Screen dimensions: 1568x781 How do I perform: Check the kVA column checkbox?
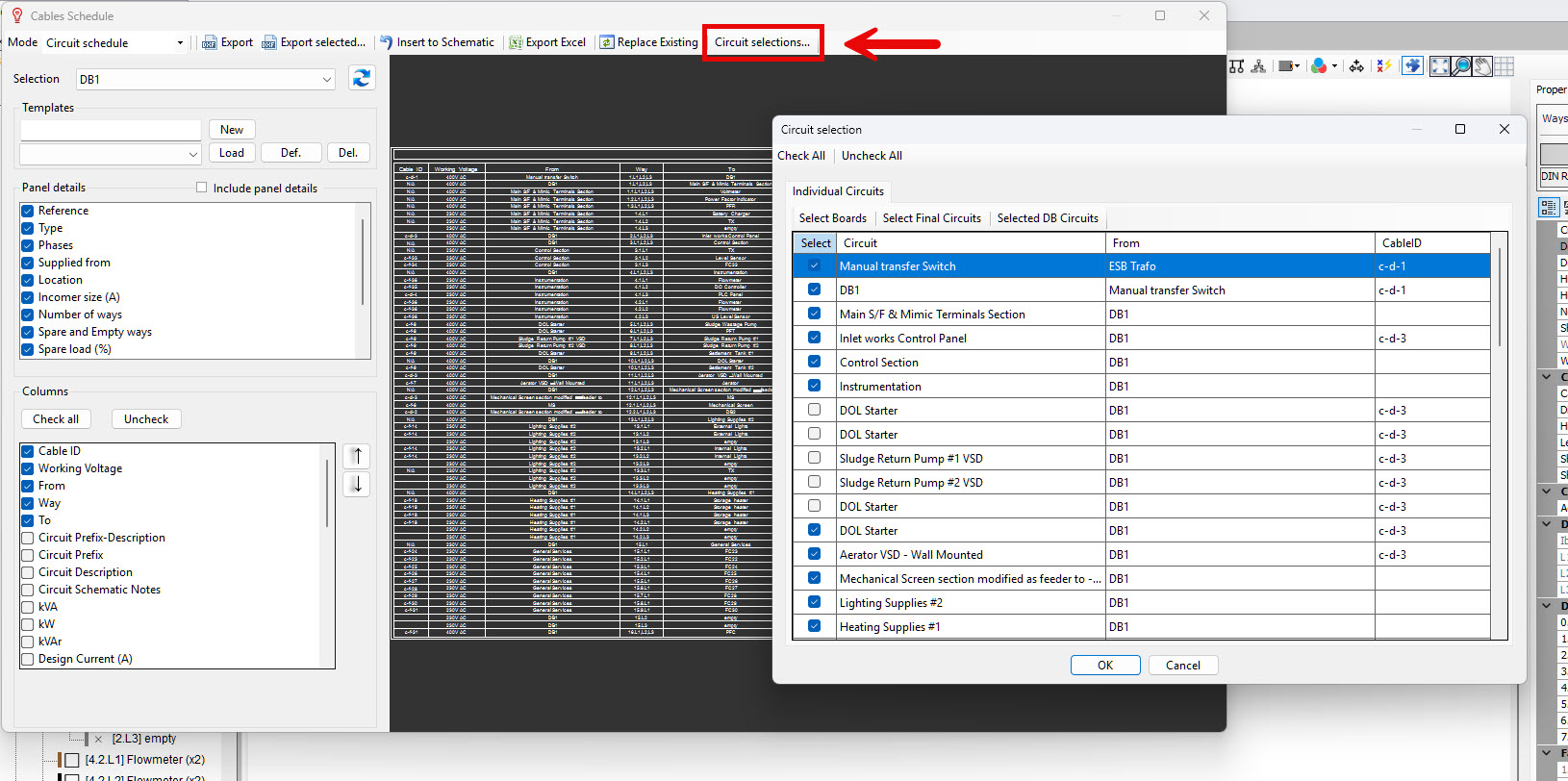[x=28, y=607]
